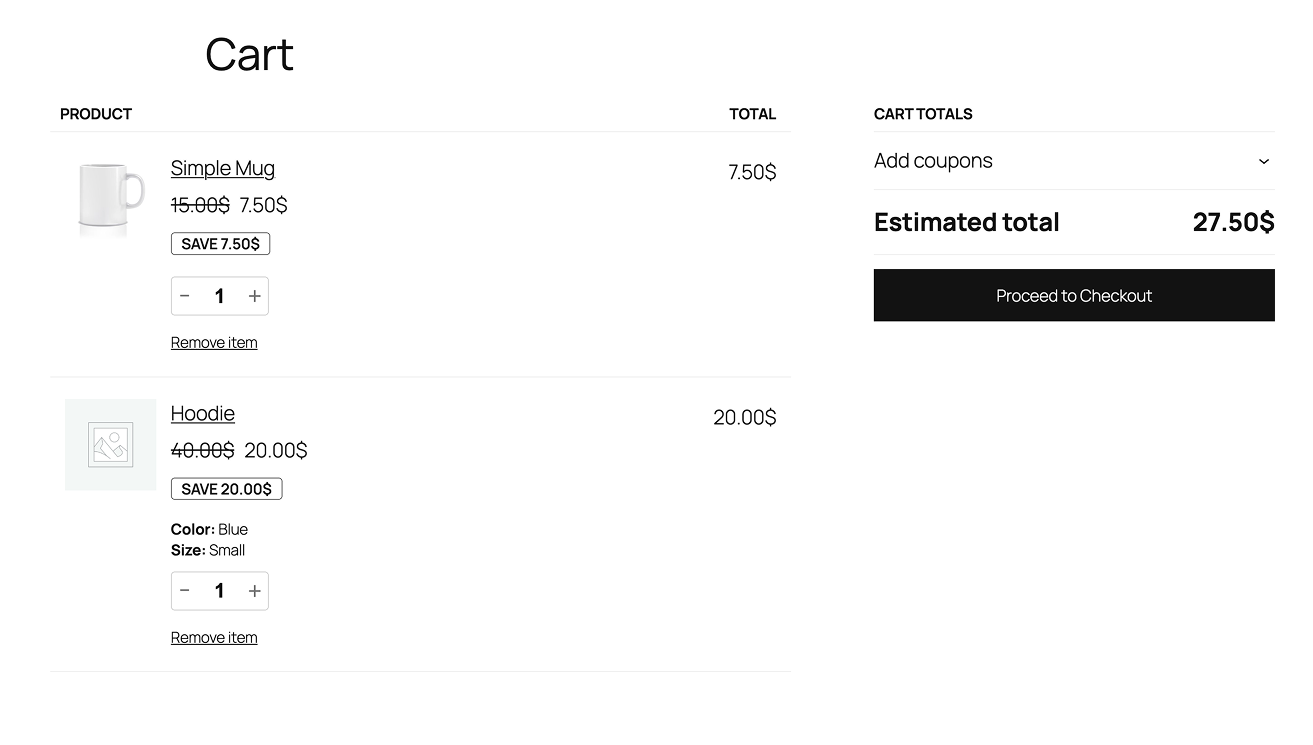Increase the Hoodie quantity

[254, 590]
